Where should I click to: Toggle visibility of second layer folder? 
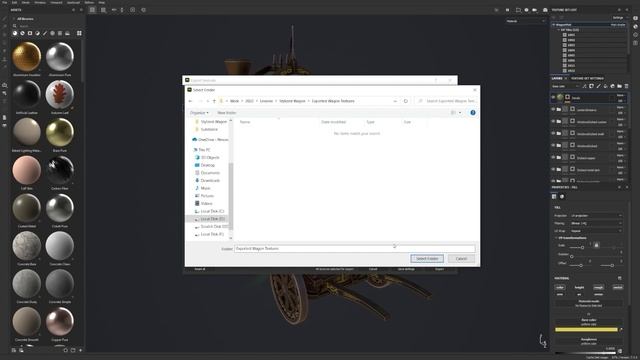pyautogui.click(x=553, y=109)
